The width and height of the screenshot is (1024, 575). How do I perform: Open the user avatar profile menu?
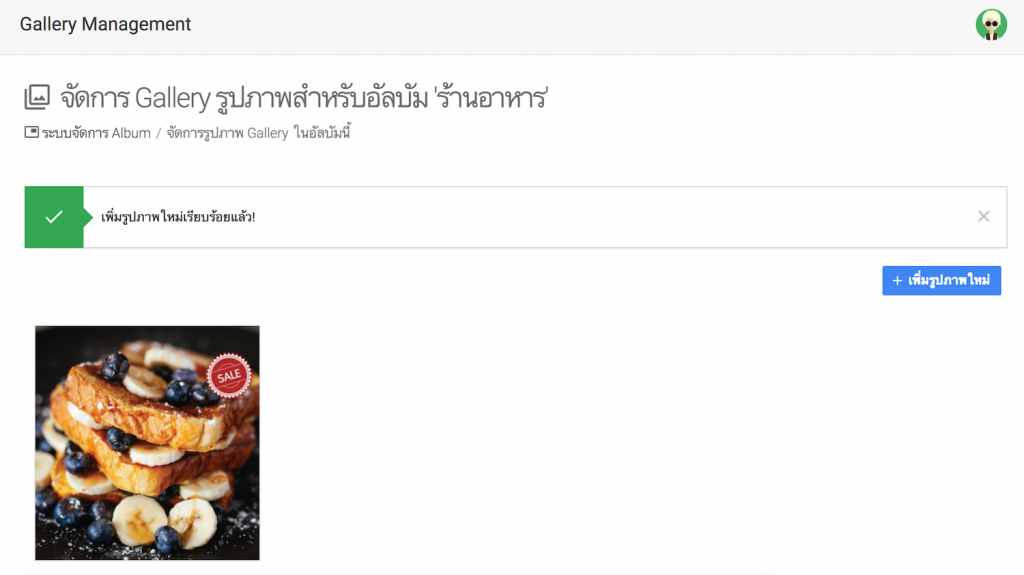click(x=991, y=25)
